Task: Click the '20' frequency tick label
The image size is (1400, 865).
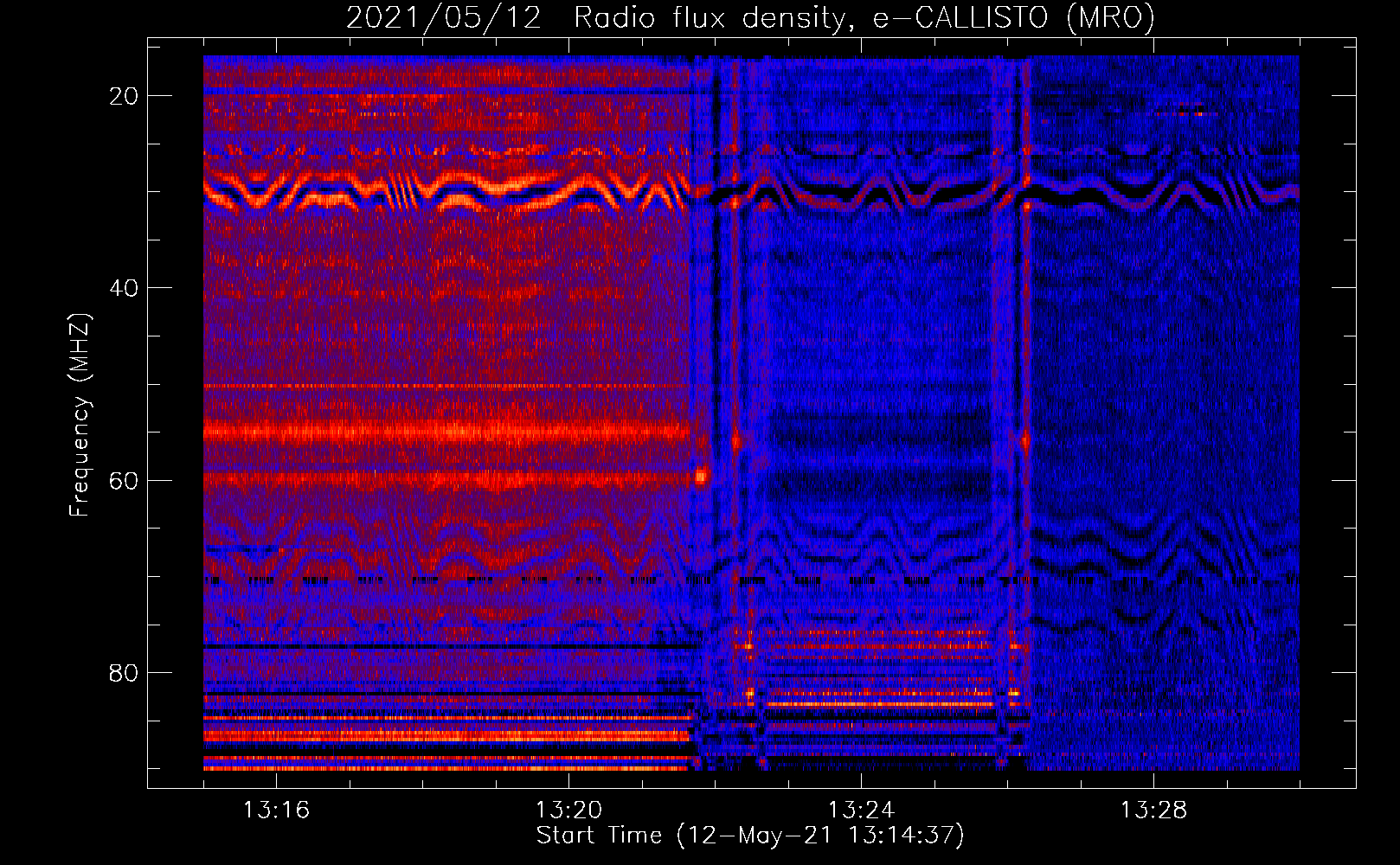Action: click(x=125, y=96)
